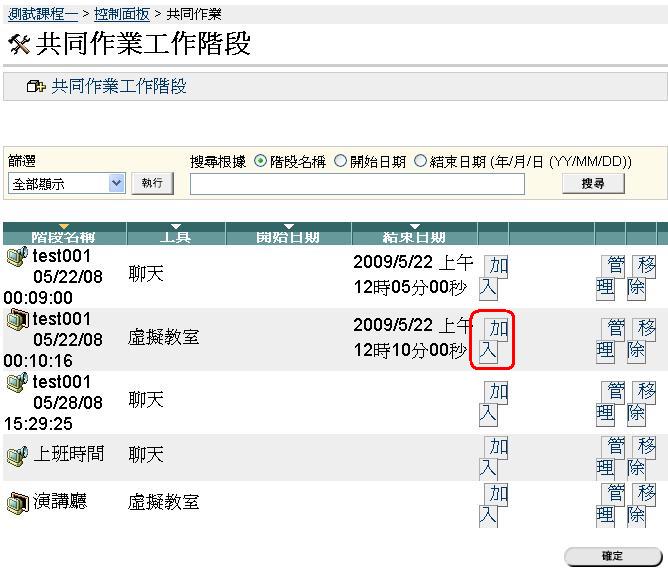The height and width of the screenshot is (573, 668).
Task: Click the 共同作業工作階段 add-session icon
Action: coord(36,87)
